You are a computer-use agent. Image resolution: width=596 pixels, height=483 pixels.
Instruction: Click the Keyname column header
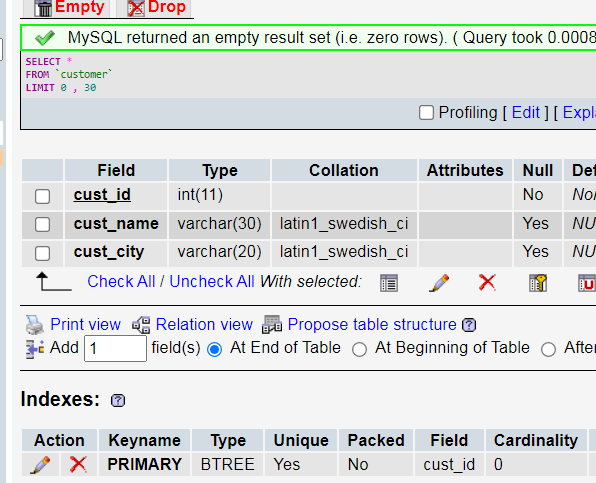144,440
